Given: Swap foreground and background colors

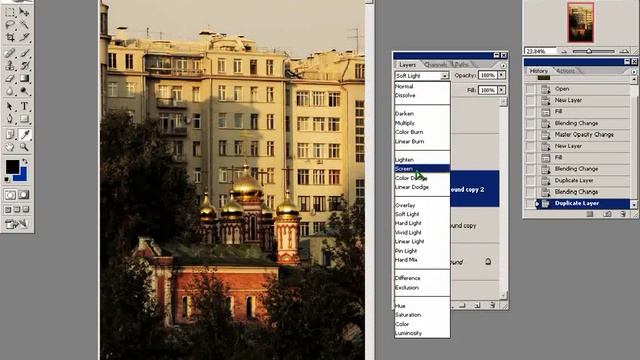Looking at the screenshot, I should coord(25,162).
